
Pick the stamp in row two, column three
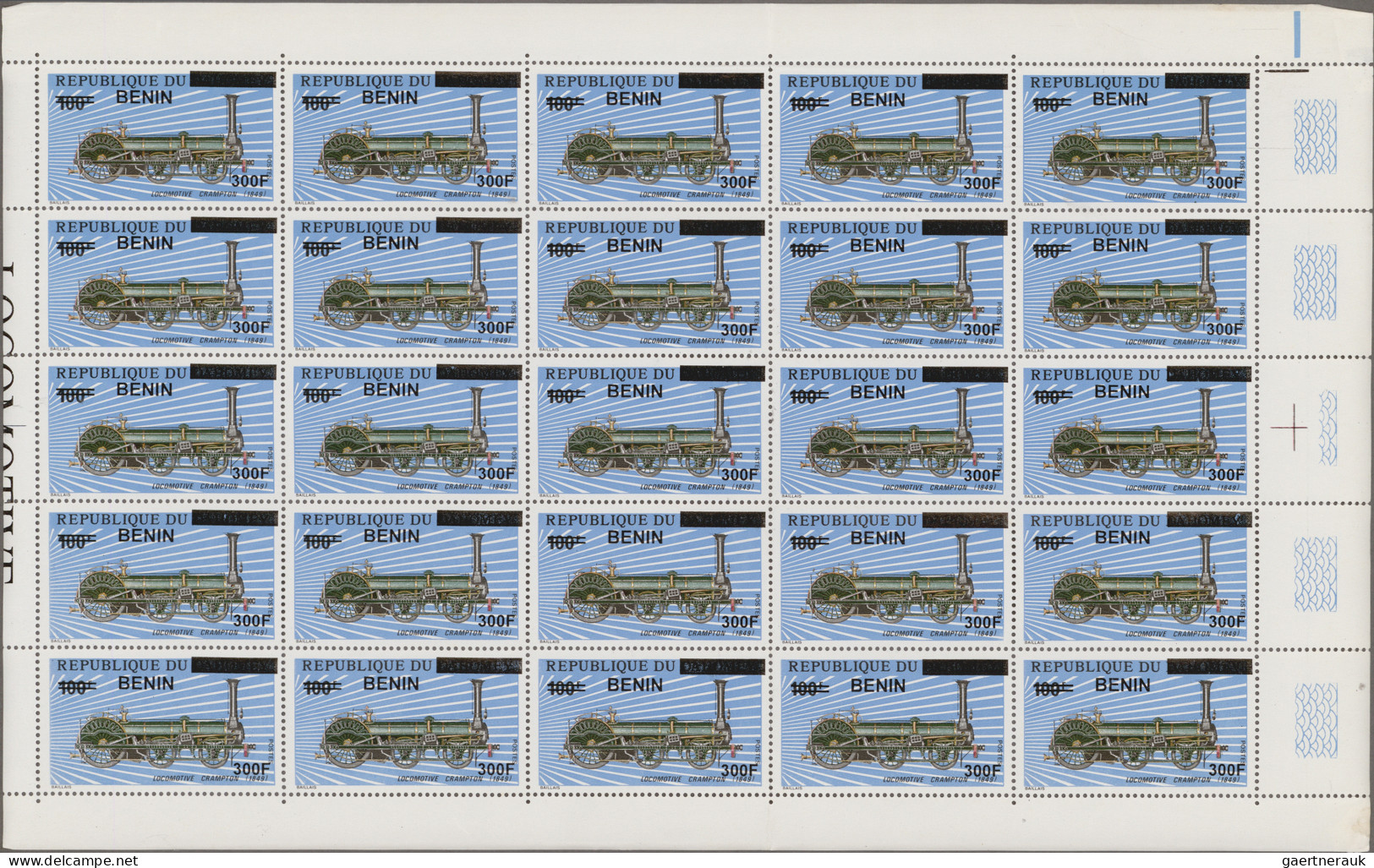650,282
